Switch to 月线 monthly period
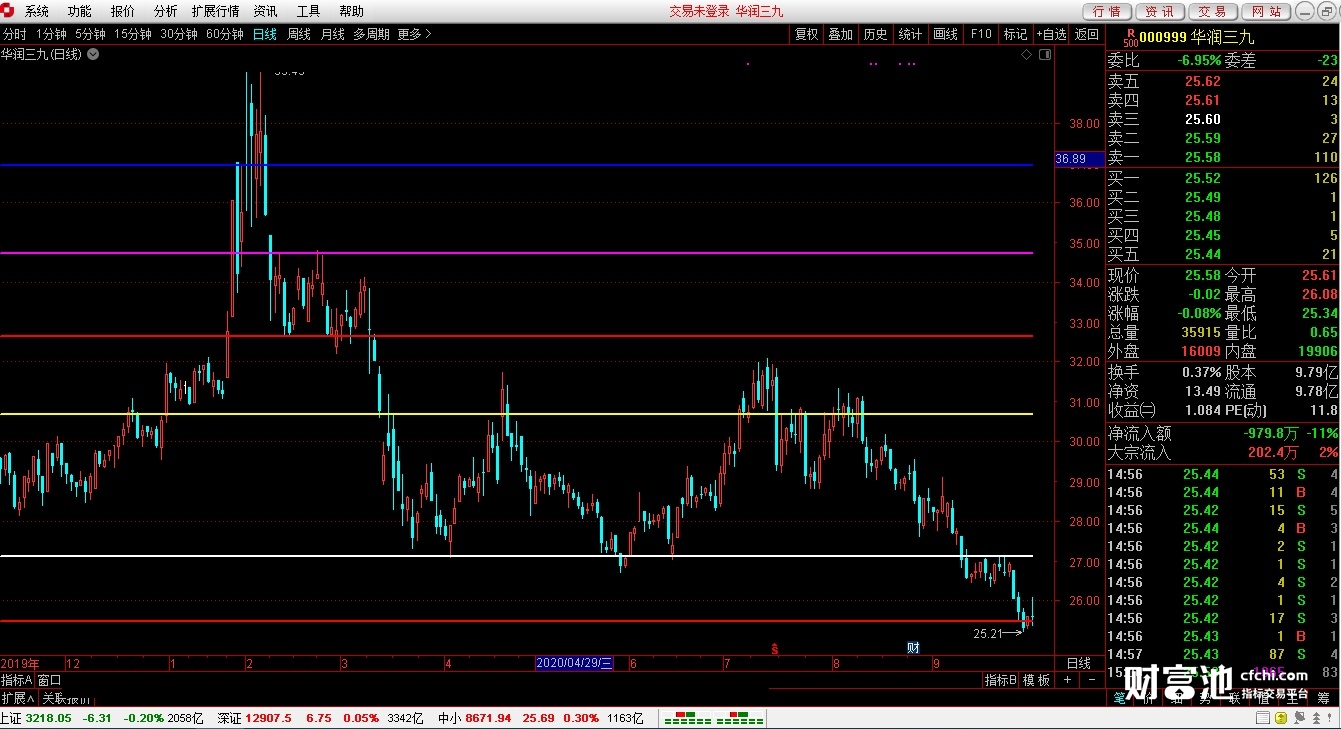1341x729 pixels. pyautogui.click(x=333, y=34)
